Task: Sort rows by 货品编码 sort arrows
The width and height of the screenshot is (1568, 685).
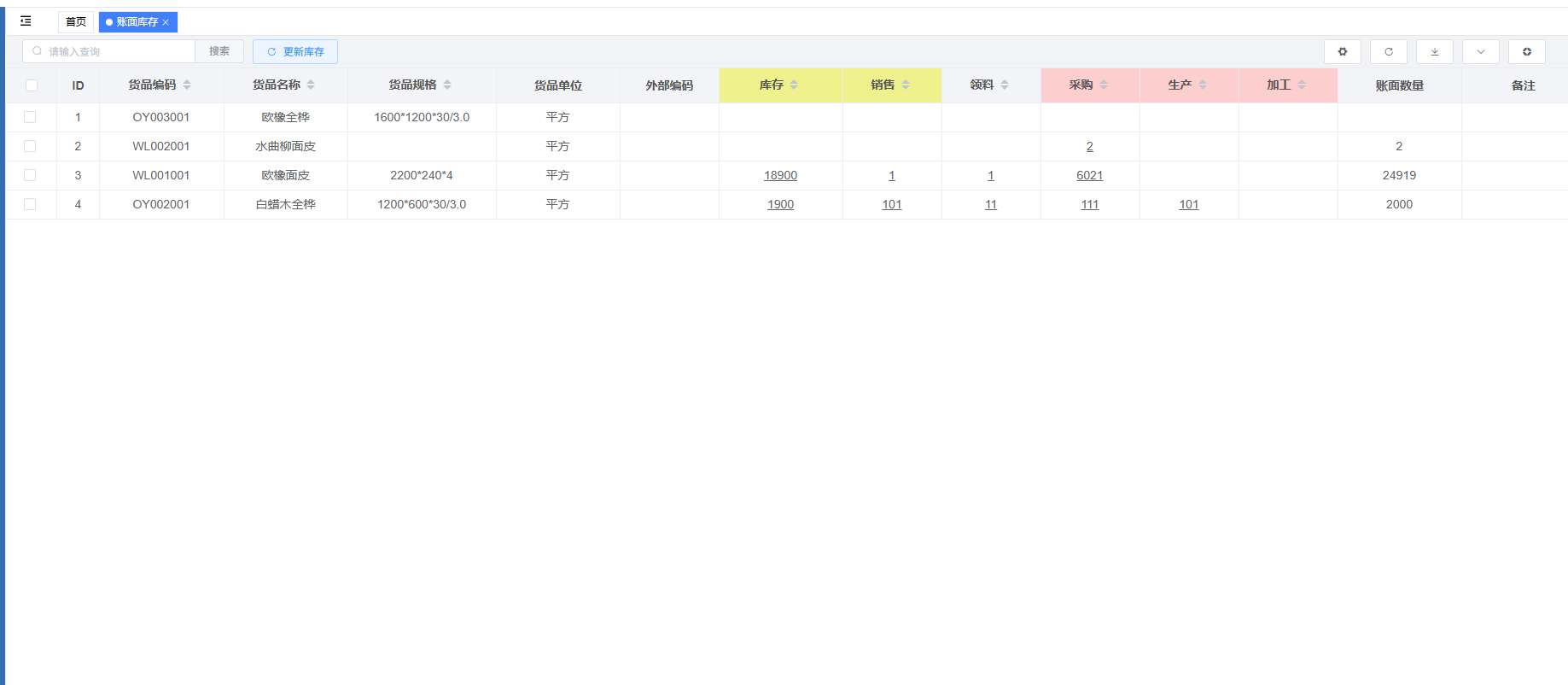Action: [187, 85]
